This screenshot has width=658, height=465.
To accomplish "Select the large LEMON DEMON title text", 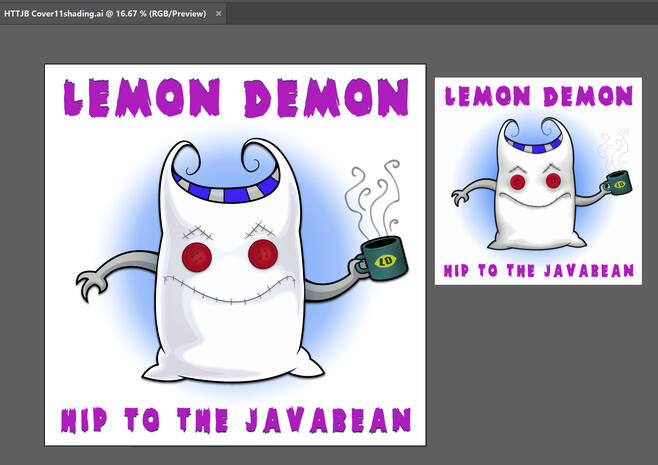I will [x=236, y=97].
